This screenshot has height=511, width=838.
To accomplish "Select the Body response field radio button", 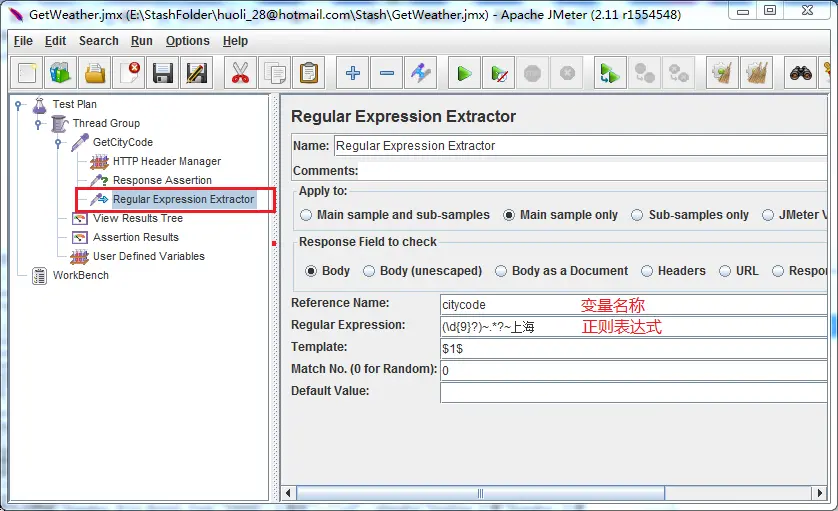I will [311, 271].
